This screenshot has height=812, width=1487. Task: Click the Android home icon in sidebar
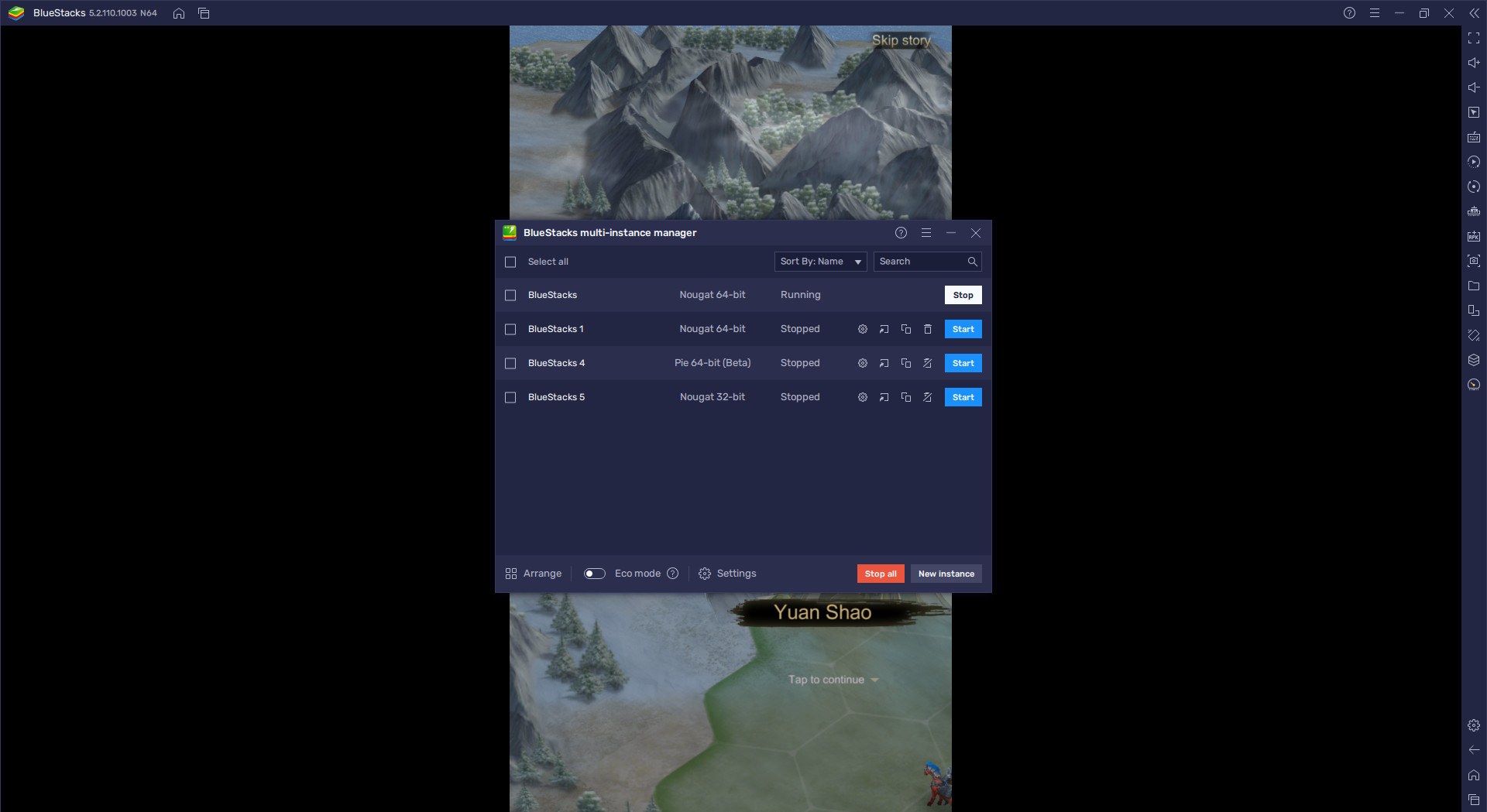point(1473,775)
